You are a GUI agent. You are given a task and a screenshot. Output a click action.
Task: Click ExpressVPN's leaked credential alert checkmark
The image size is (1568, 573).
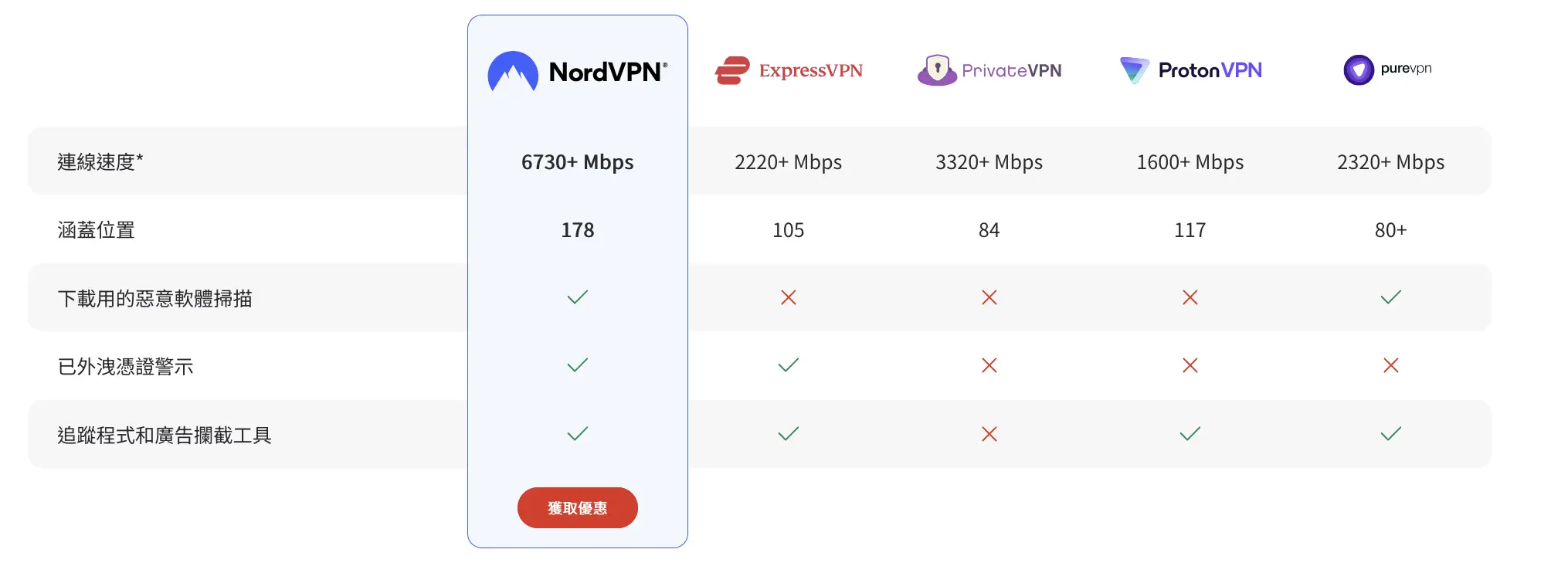pos(789,365)
